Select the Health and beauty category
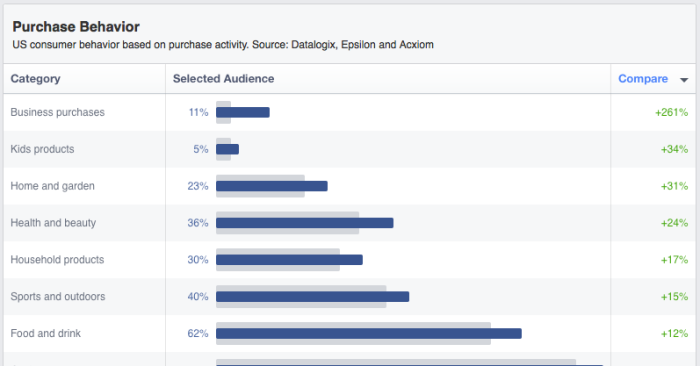This screenshot has width=700, height=366. pos(53,223)
